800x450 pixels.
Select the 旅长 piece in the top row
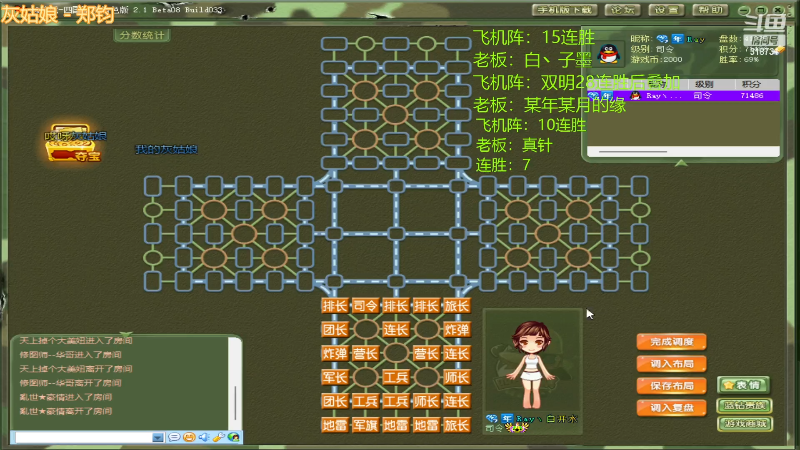[x=457, y=306]
